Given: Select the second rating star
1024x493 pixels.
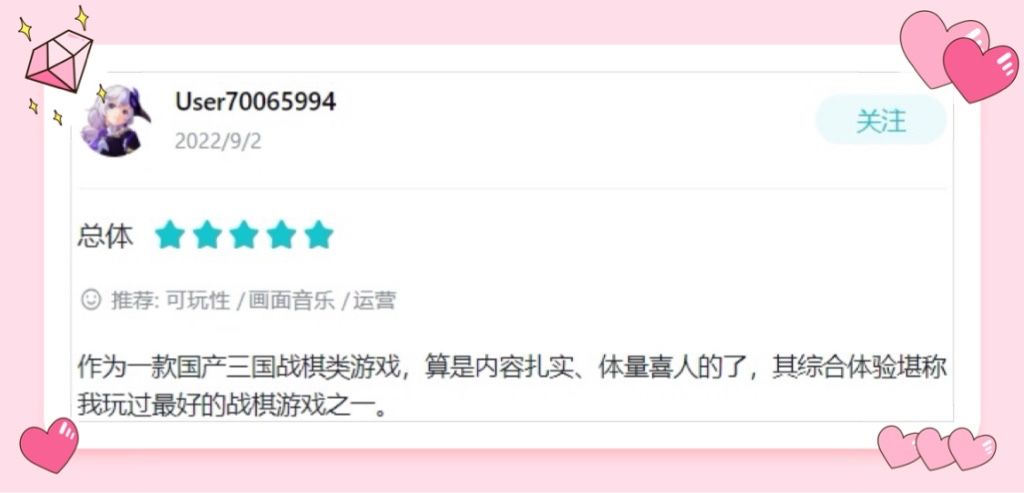Looking at the screenshot, I should (x=206, y=234).
